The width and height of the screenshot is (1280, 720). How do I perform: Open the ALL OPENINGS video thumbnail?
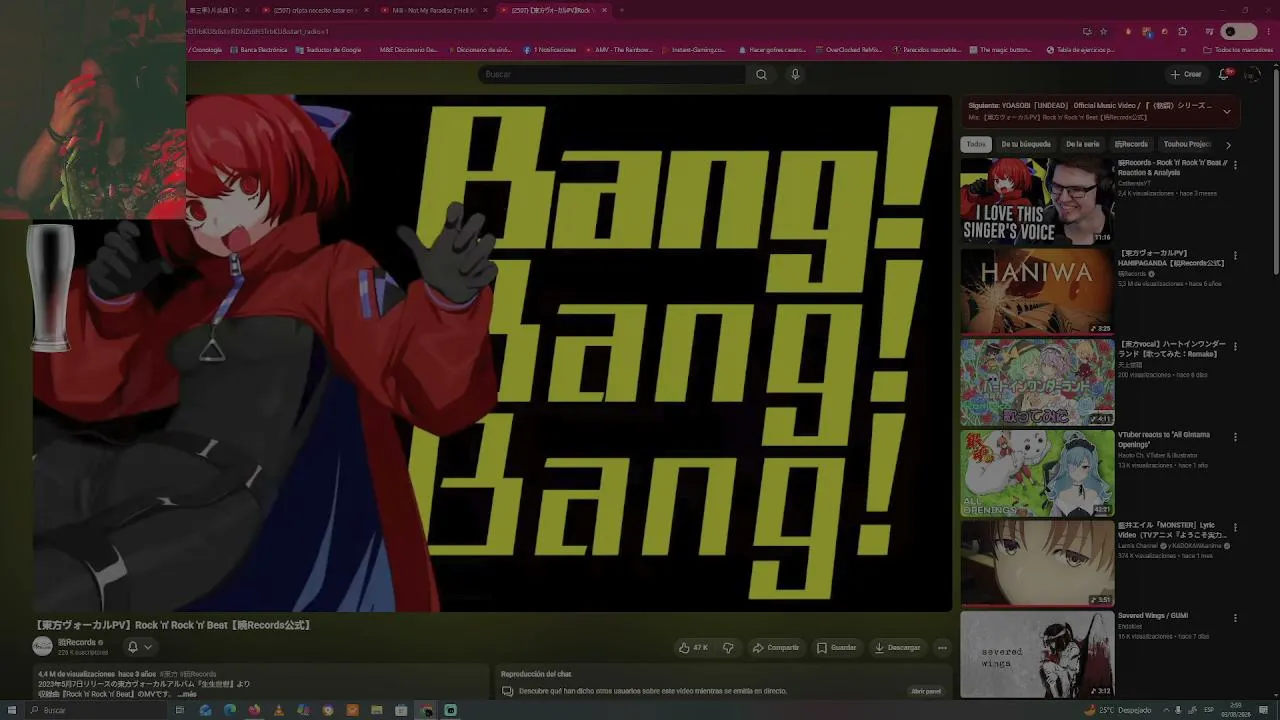click(x=1037, y=472)
